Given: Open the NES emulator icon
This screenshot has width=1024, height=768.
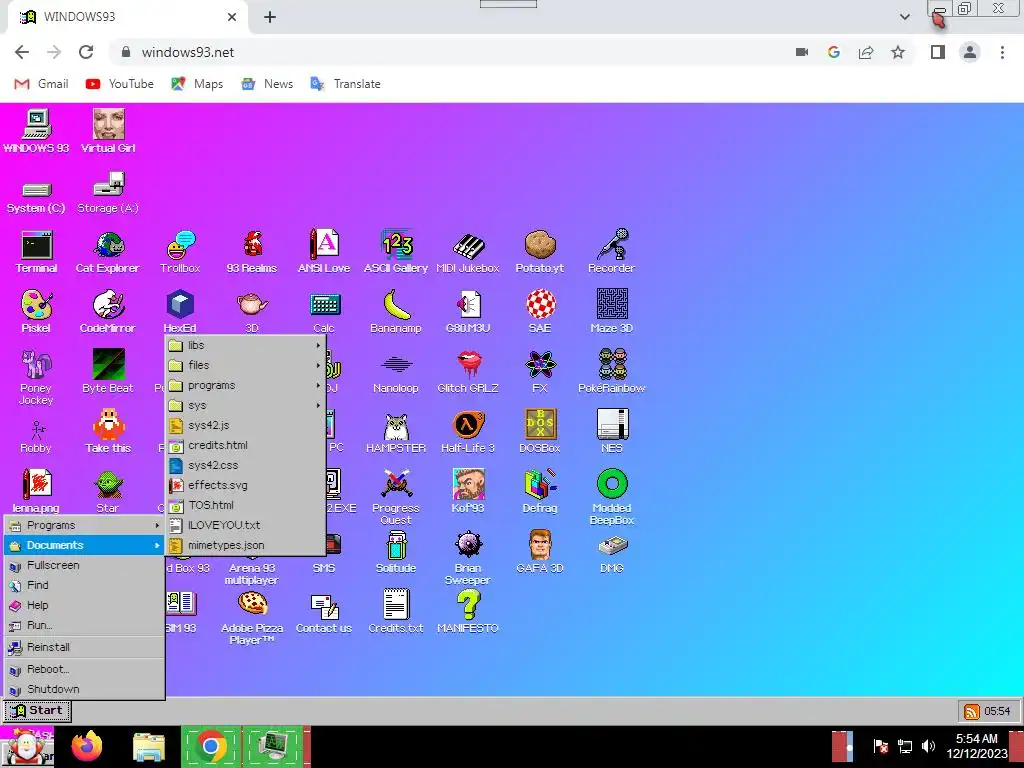Looking at the screenshot, I should pos(612,432).
